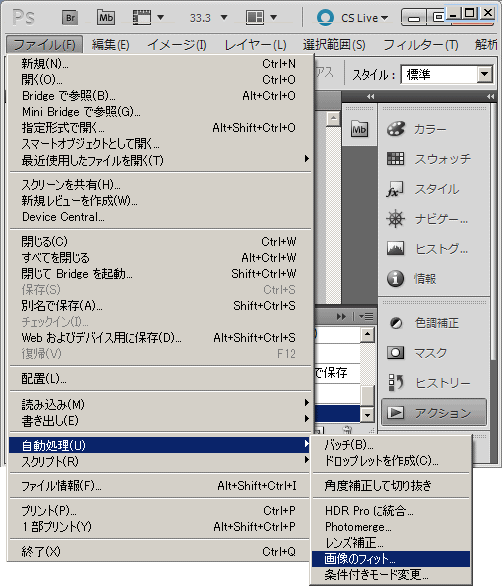Open the 編集(E) menu
502x586 pixels.
[111, 45]
